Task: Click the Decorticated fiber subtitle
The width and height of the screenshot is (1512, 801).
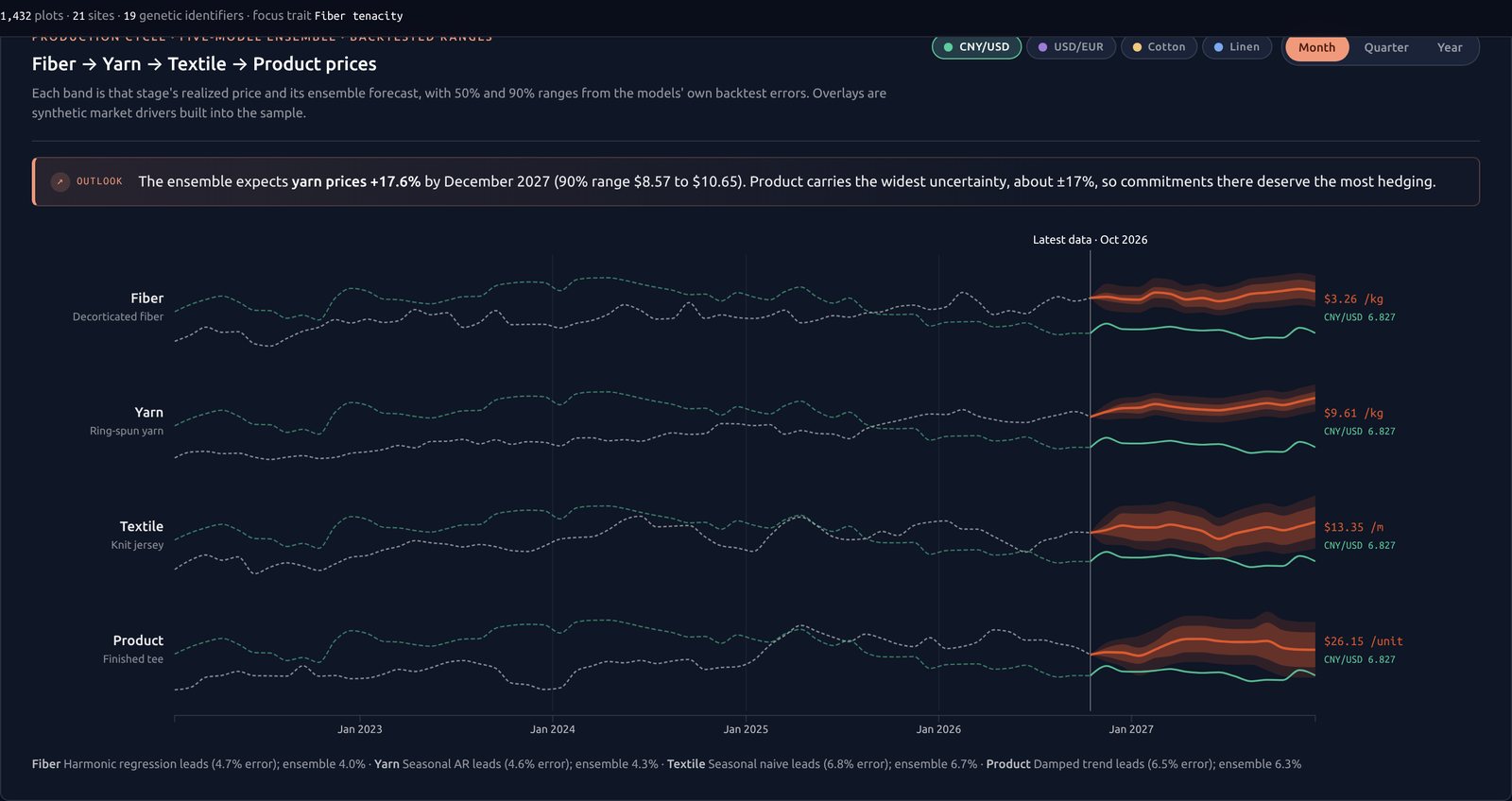Action: tap(118, 317)
